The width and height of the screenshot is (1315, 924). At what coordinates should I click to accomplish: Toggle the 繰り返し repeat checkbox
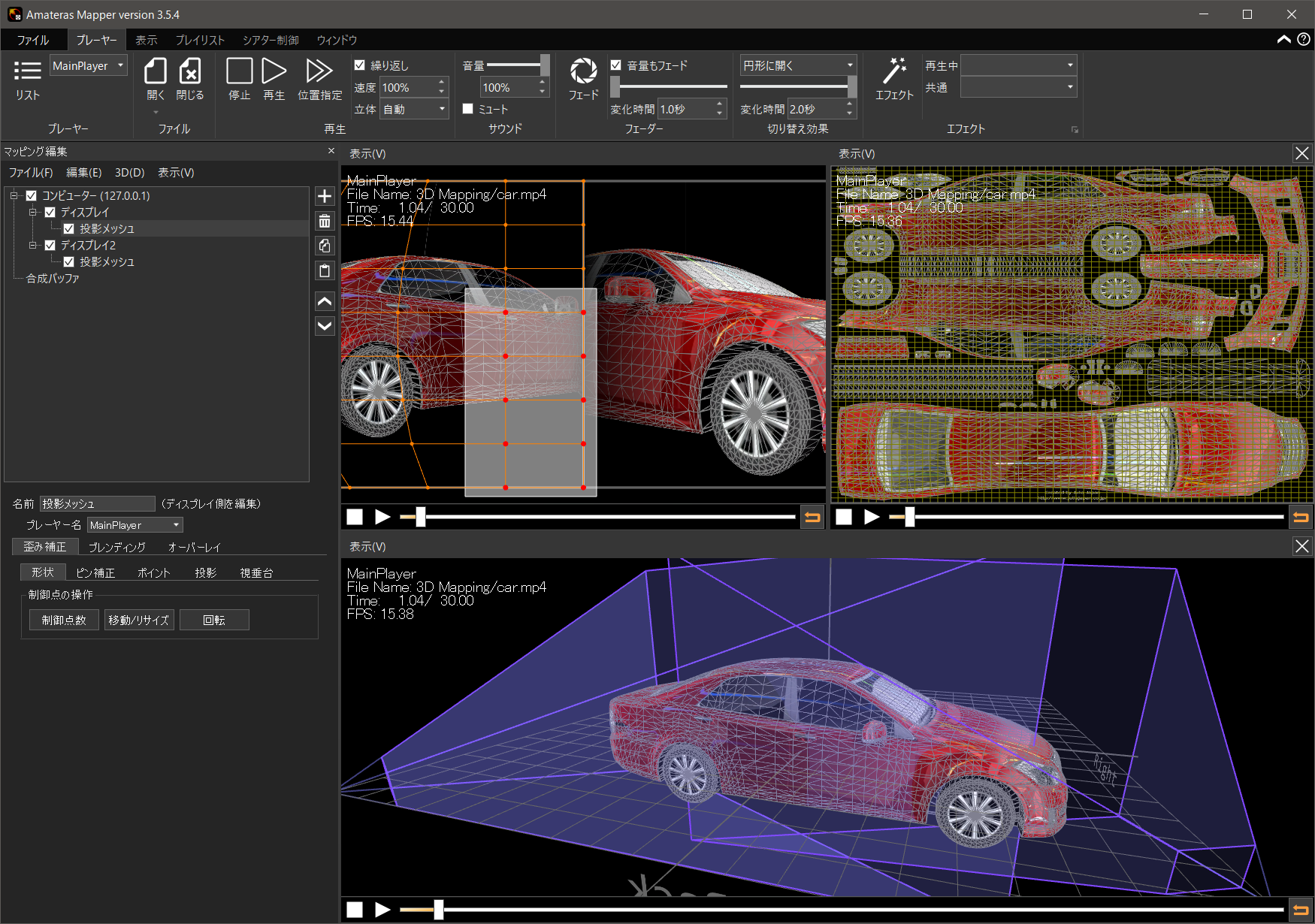[x=360, y=65]
